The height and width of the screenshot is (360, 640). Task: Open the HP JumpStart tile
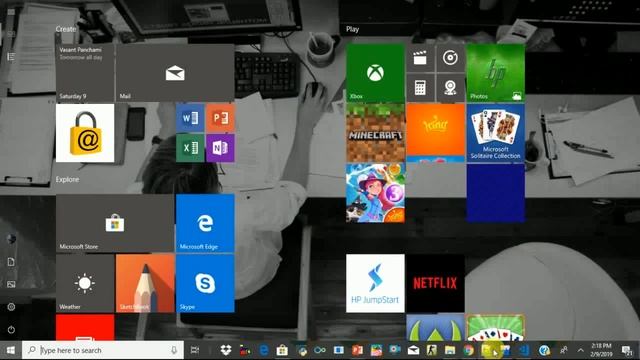click(x=375, y=283)
